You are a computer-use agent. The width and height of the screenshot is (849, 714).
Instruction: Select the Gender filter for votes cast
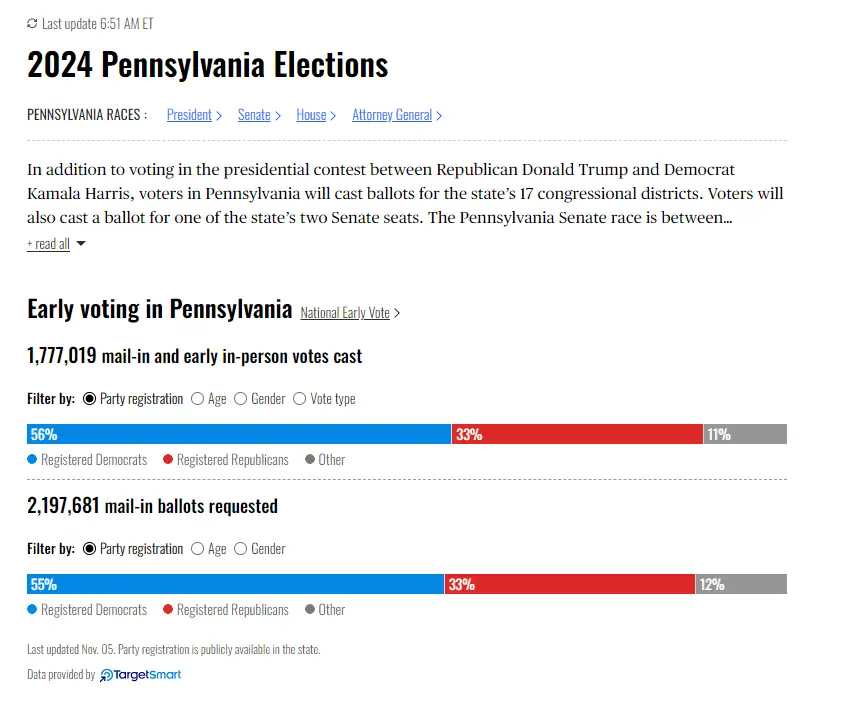(241, 399)
